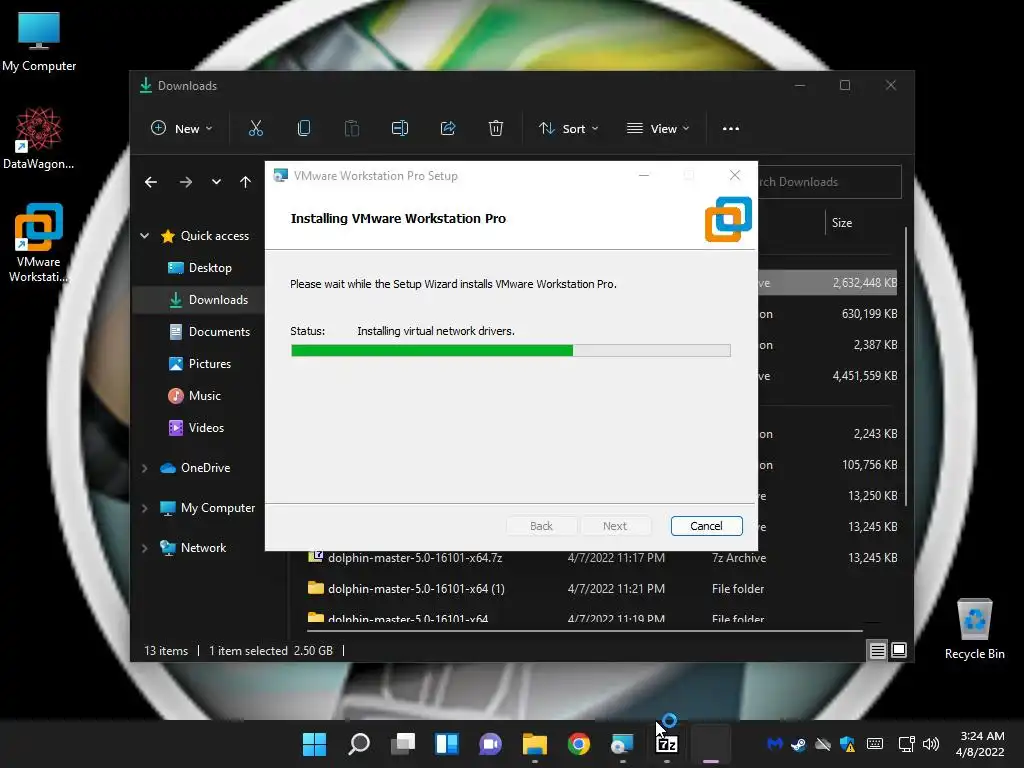Click the disabled Next button in setup
The height and width of the screenshot is (768, 1024).
(615, 526)
